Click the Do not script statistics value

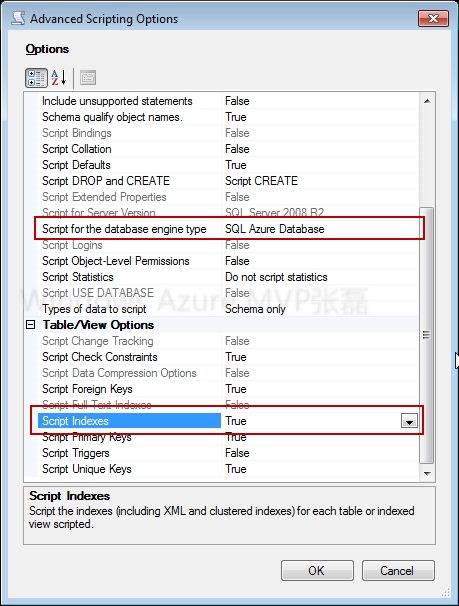tap(320, 277)
